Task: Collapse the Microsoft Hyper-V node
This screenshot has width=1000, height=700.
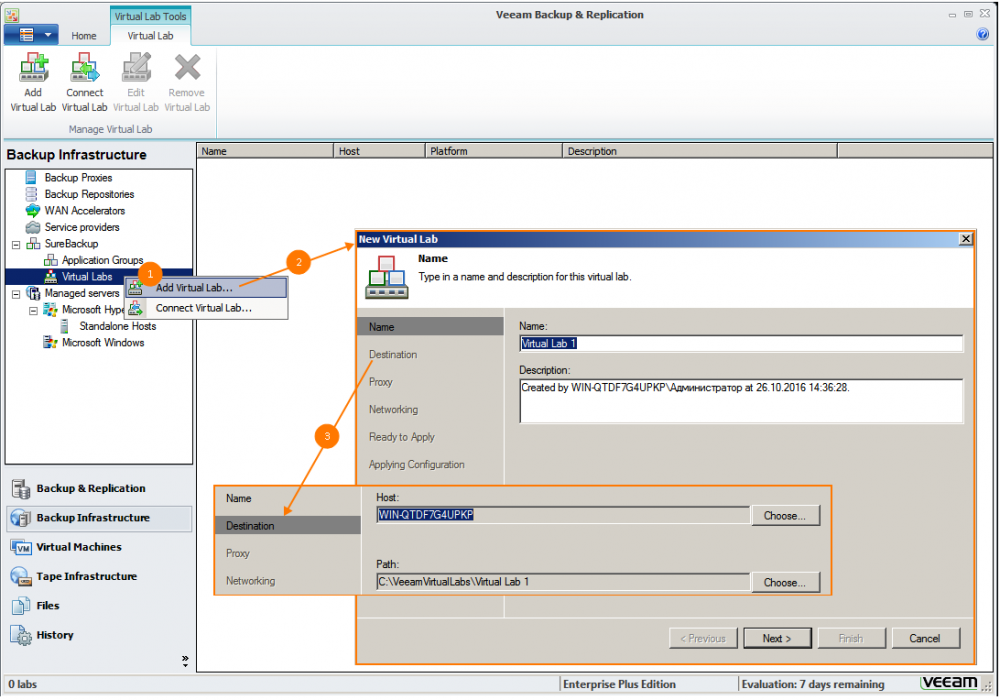Action: pos(33,310)
